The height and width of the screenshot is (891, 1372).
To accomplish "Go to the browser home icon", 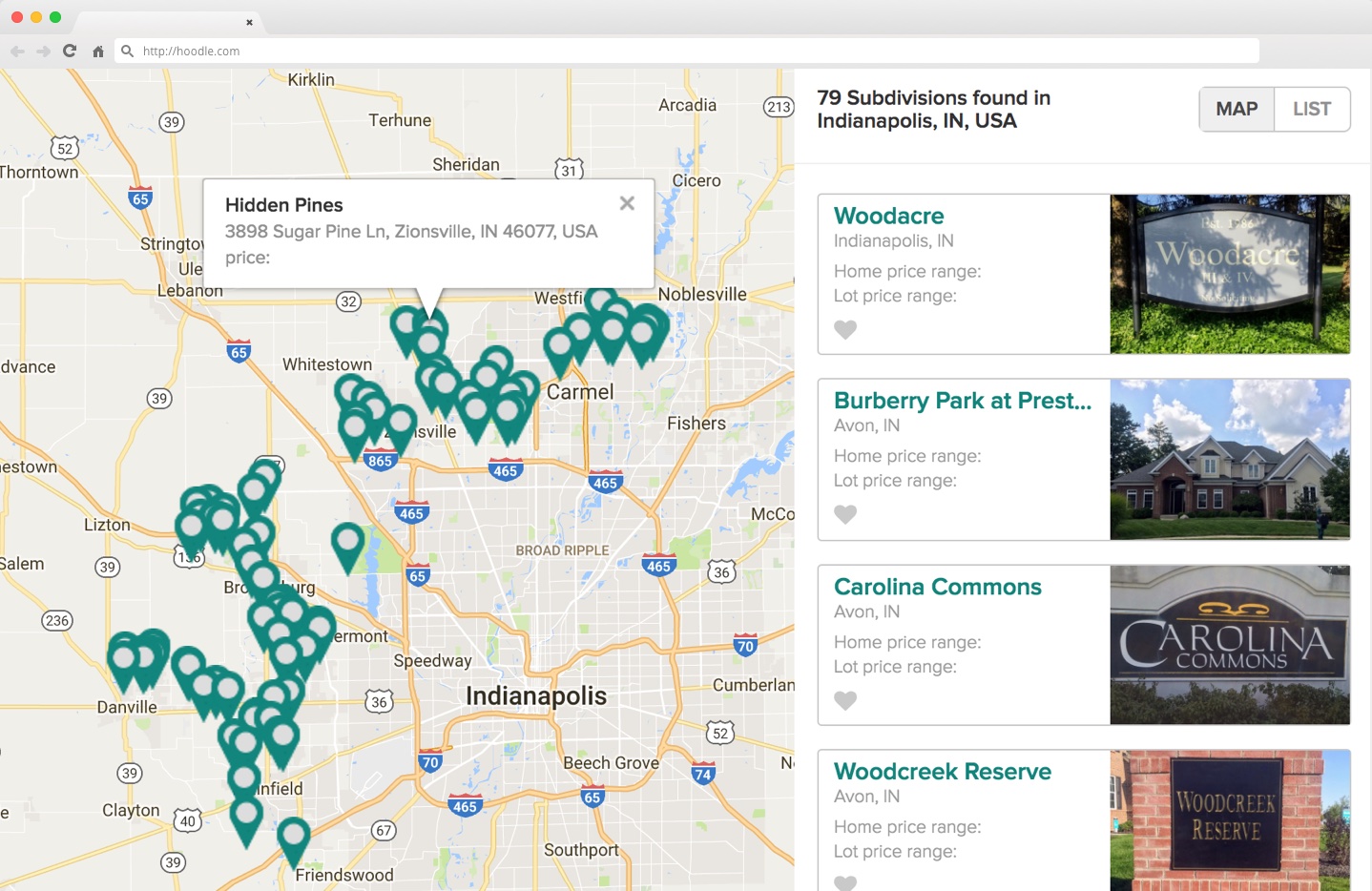I will (97, 52).
